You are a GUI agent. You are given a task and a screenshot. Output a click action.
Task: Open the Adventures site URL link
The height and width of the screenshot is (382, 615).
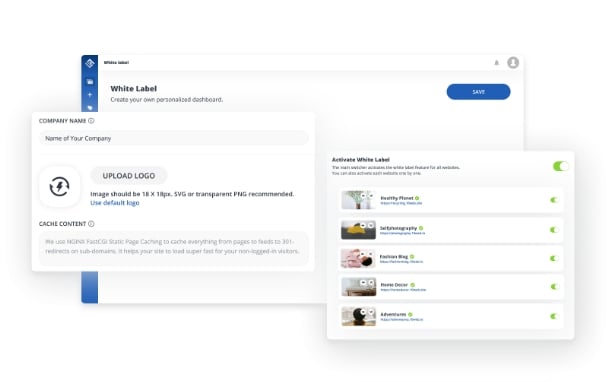point(402,320)
